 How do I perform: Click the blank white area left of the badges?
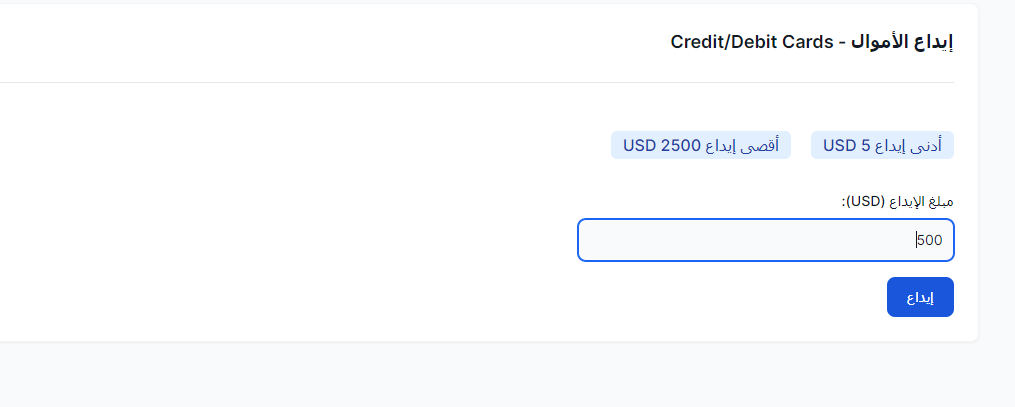[x=300, y=146]
